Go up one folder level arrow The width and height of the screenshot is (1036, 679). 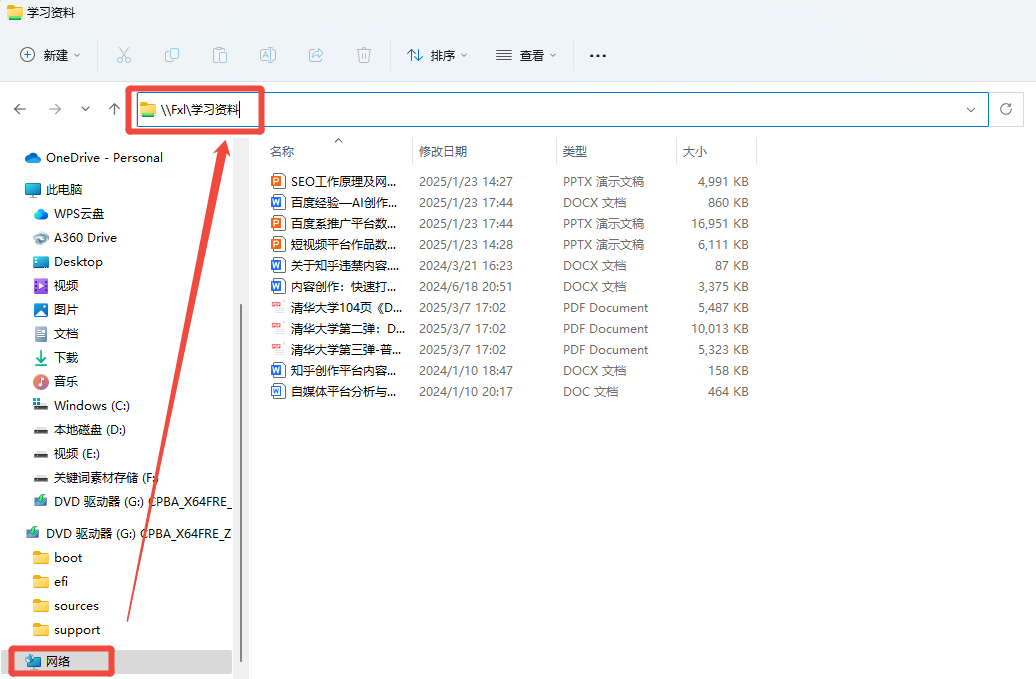click(114, 109)
